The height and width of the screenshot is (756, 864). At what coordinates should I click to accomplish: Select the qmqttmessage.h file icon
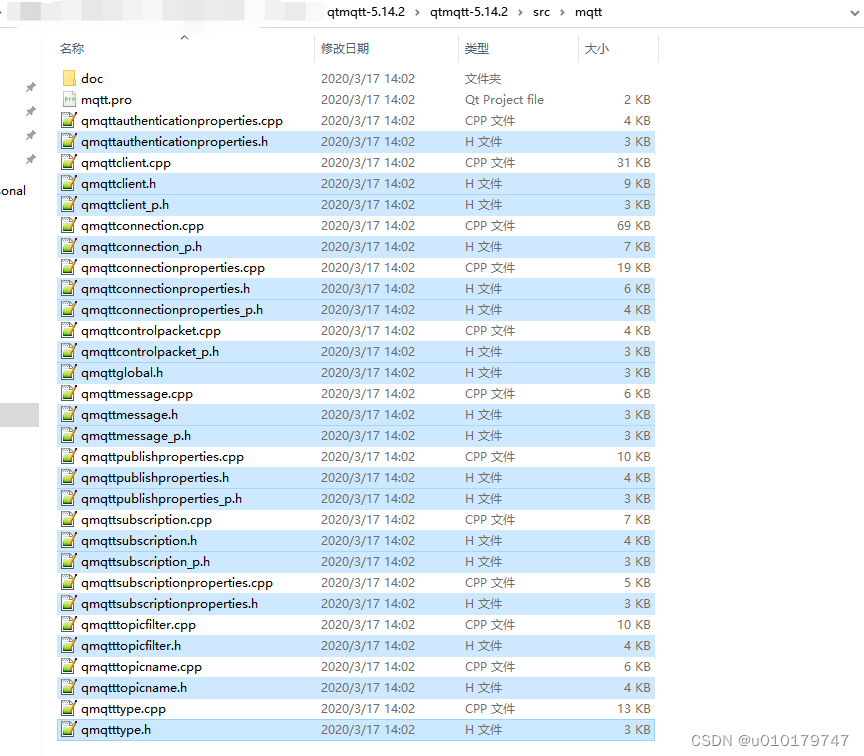68,414
